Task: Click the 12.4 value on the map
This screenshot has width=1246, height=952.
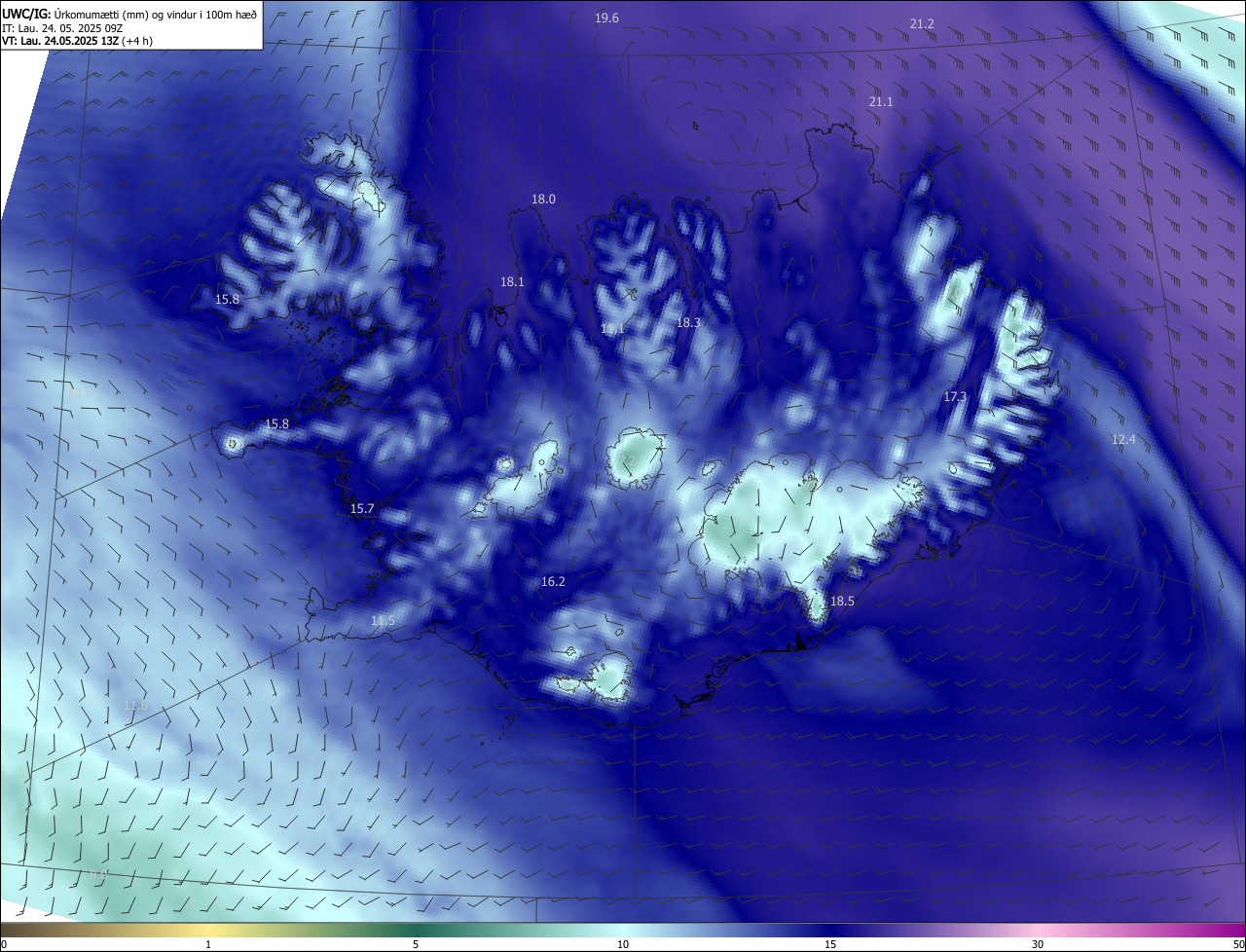Action: click(x=1123, y=440)
